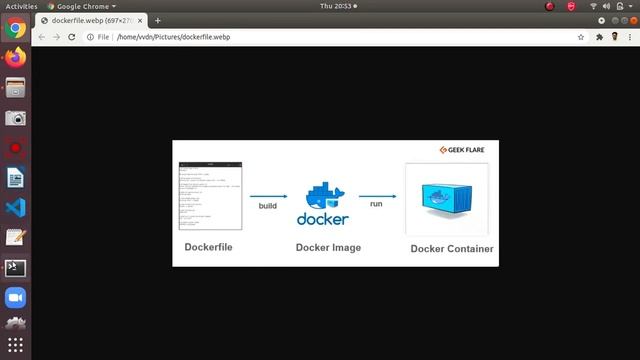Go back using the browser back arrow
This screenshot has width=640, height=360.
tap(42, 37)
